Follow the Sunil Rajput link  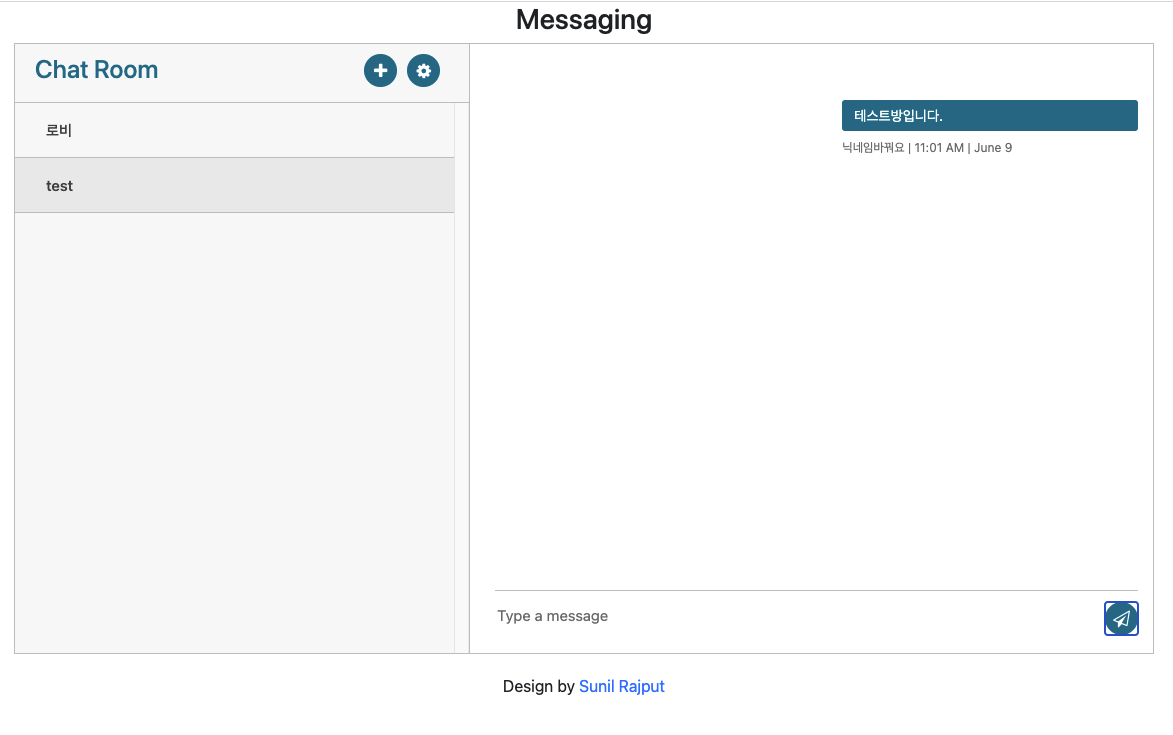pos(622,686)
